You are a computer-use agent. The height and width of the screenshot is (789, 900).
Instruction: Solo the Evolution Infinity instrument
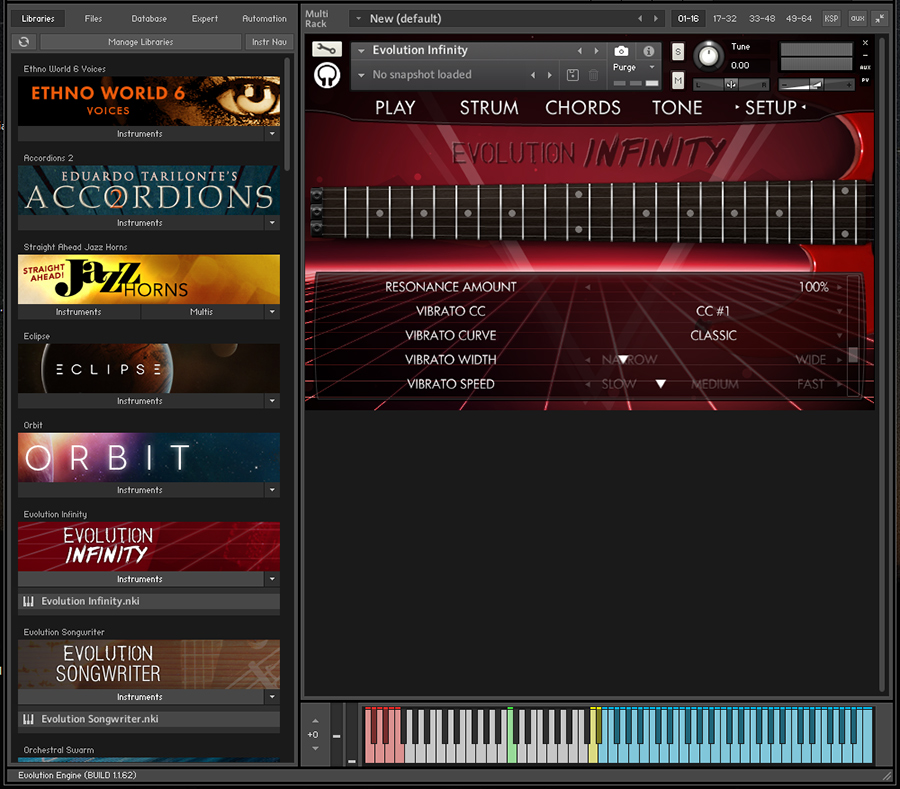pos(678,52)
